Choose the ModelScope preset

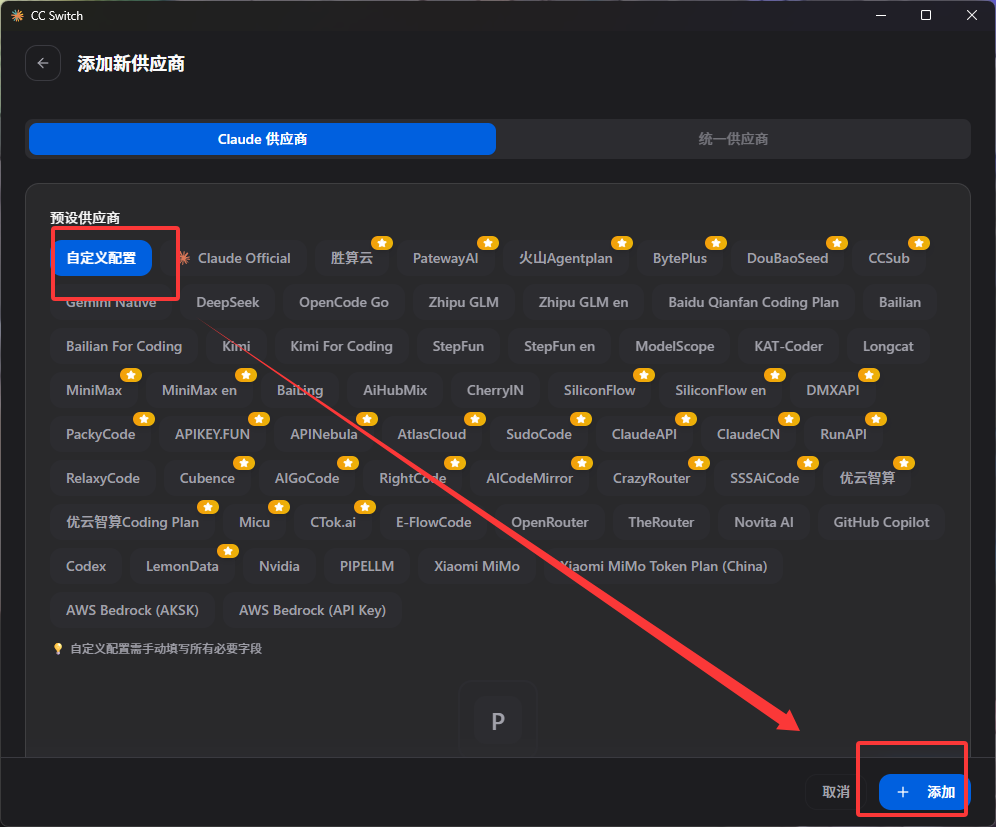coord(675,346)
